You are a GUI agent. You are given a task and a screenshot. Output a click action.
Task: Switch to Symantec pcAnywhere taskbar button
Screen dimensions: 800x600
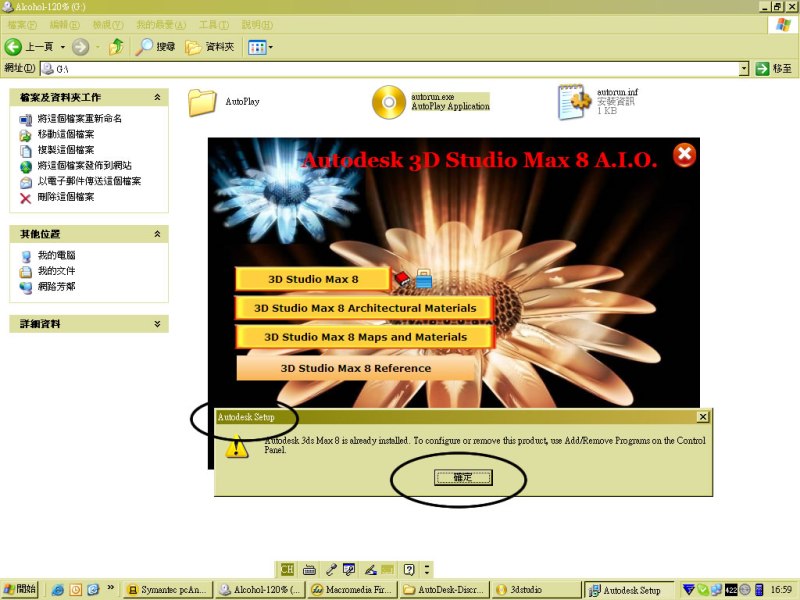click(x=168, y=590)
